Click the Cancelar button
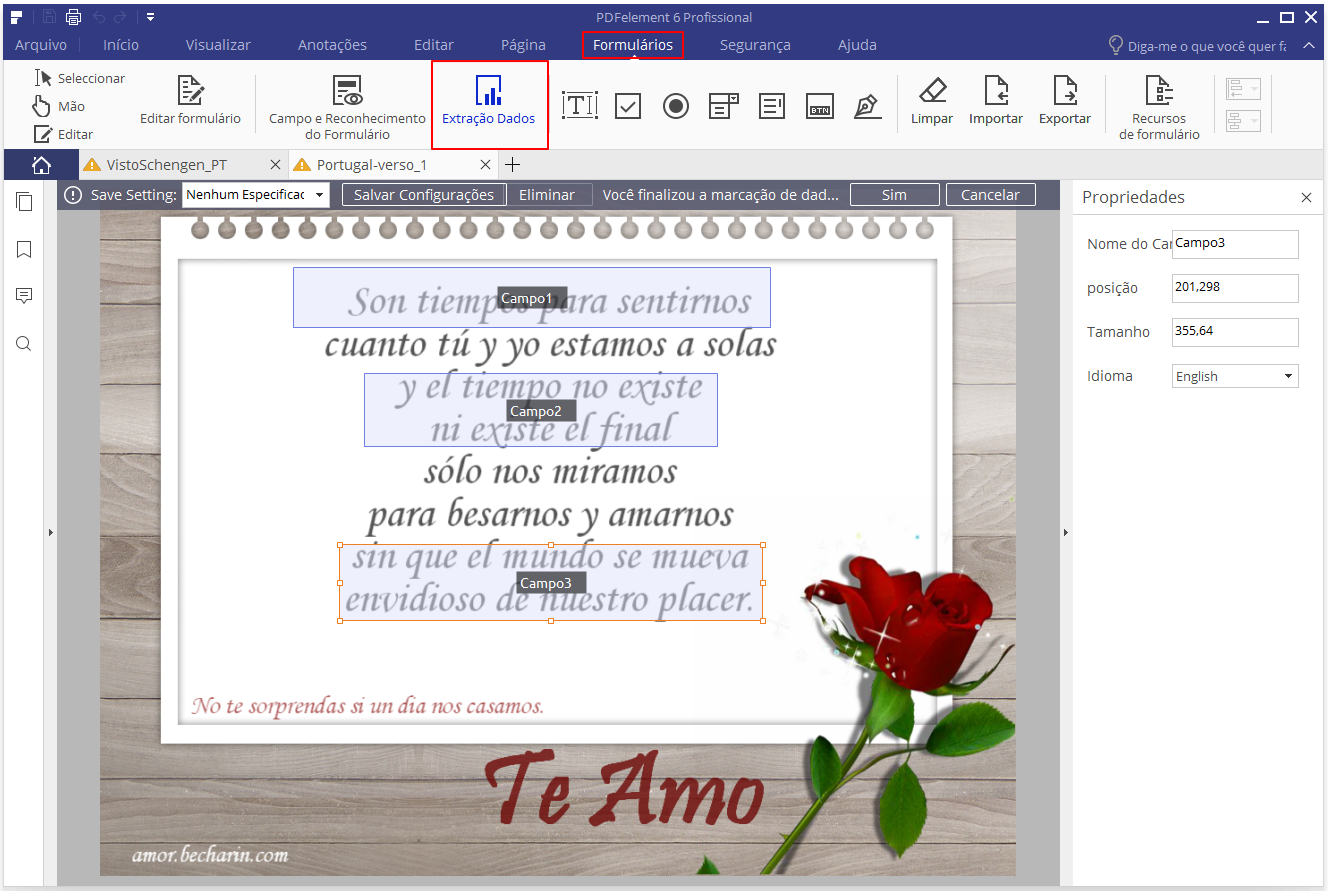This screenshot has height=891, width=1328. pos(990,195)
